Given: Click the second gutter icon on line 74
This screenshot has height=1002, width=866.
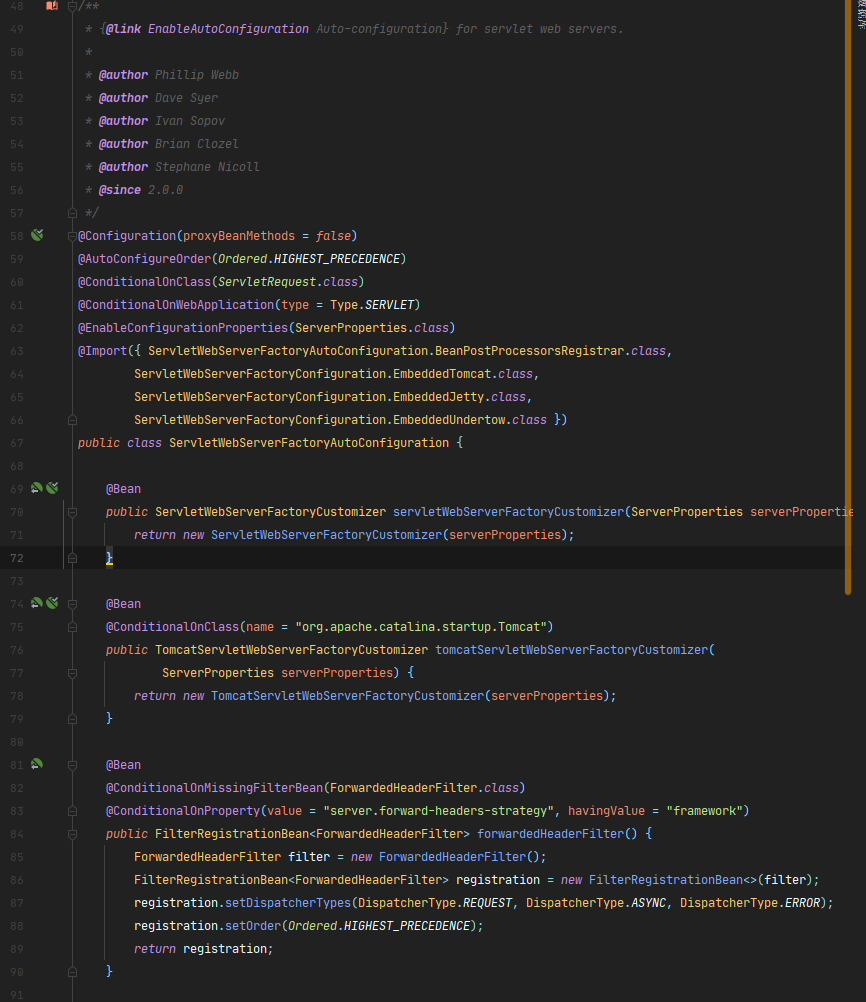Looking at the screenshot, I should pyautogui.click(x=52, y=603).
